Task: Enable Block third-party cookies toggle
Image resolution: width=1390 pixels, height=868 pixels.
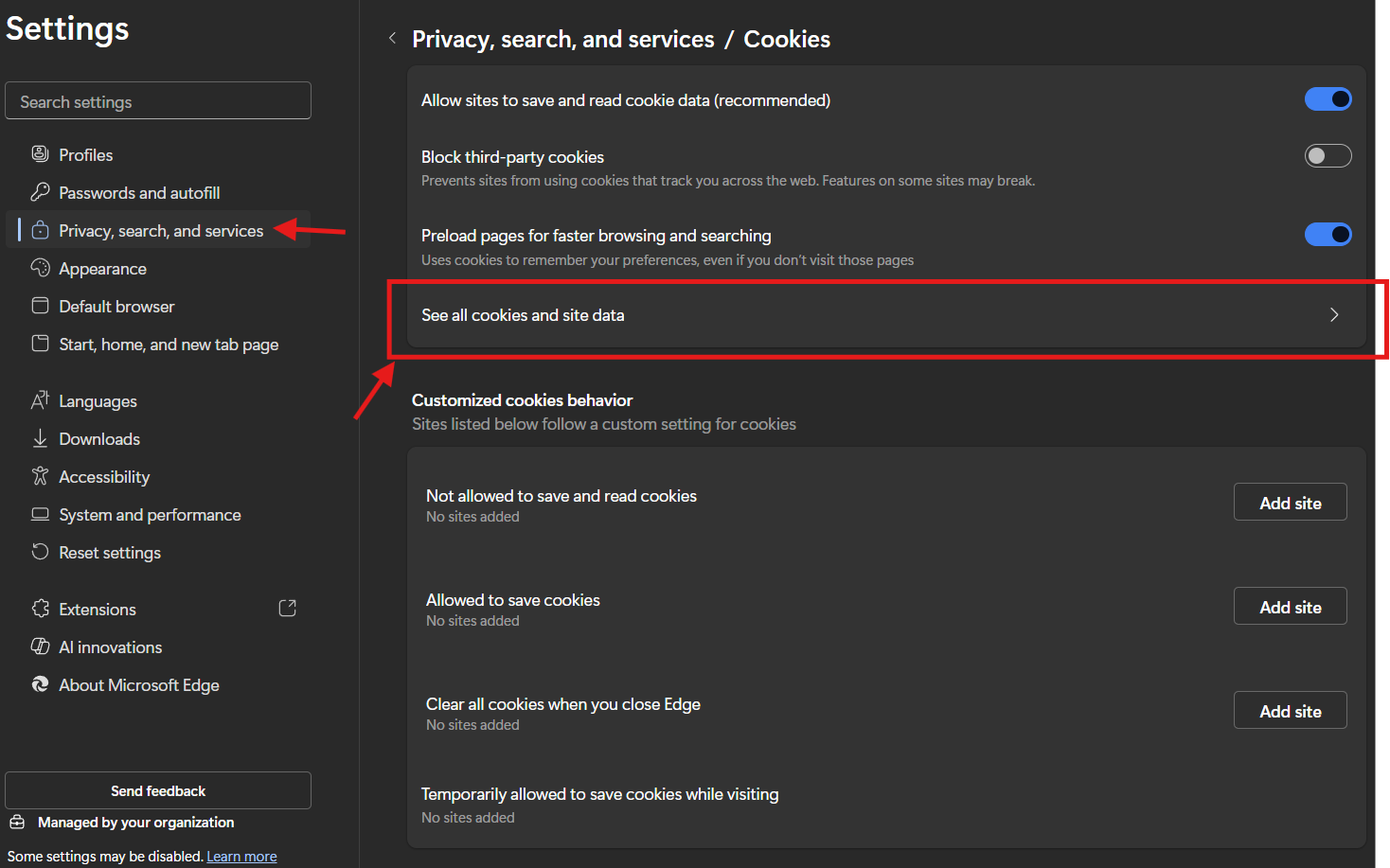Action: pos(1328,156)
